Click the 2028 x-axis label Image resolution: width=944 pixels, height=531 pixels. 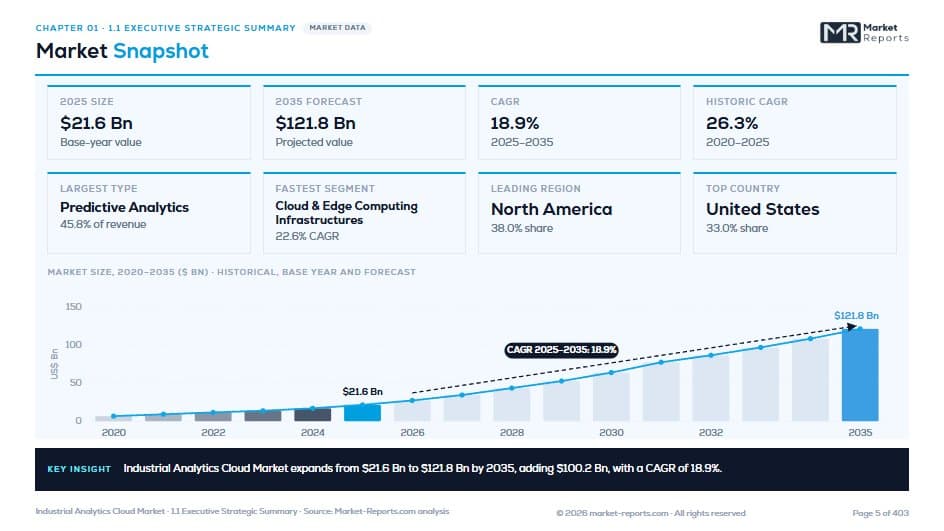[x=512, y=432]
